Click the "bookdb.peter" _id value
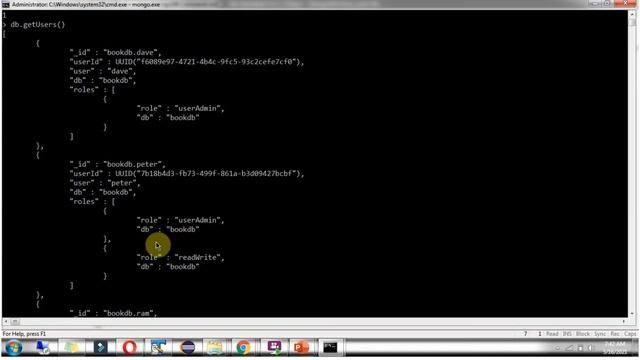640x360 pixels. pyautogui.click(x=134, y=164)
